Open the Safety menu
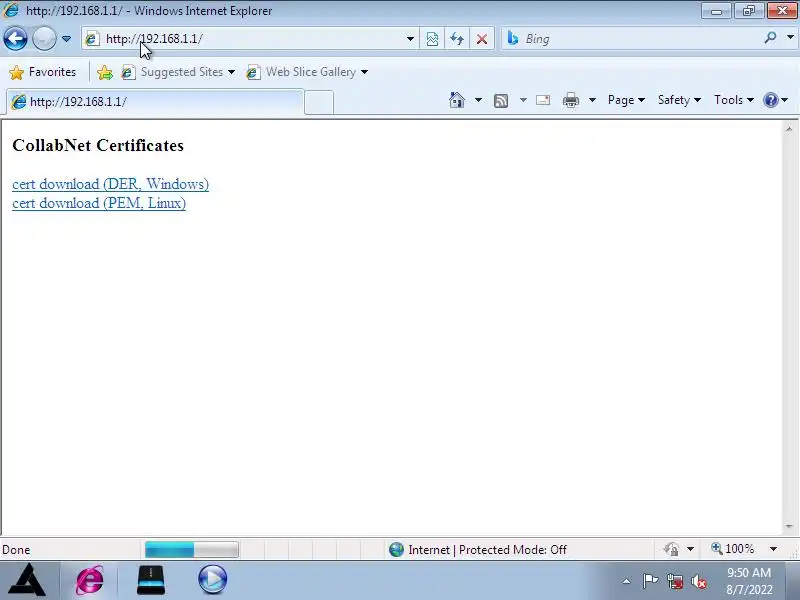 click(x=679, y=100)
